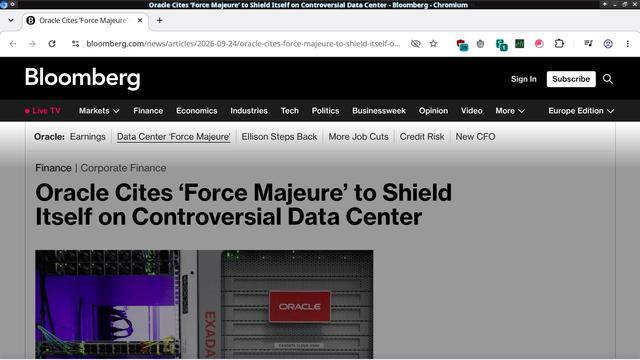Open site information icon beside URL
This screenshot has height=360, width=640.
click(x=75, y=44)
